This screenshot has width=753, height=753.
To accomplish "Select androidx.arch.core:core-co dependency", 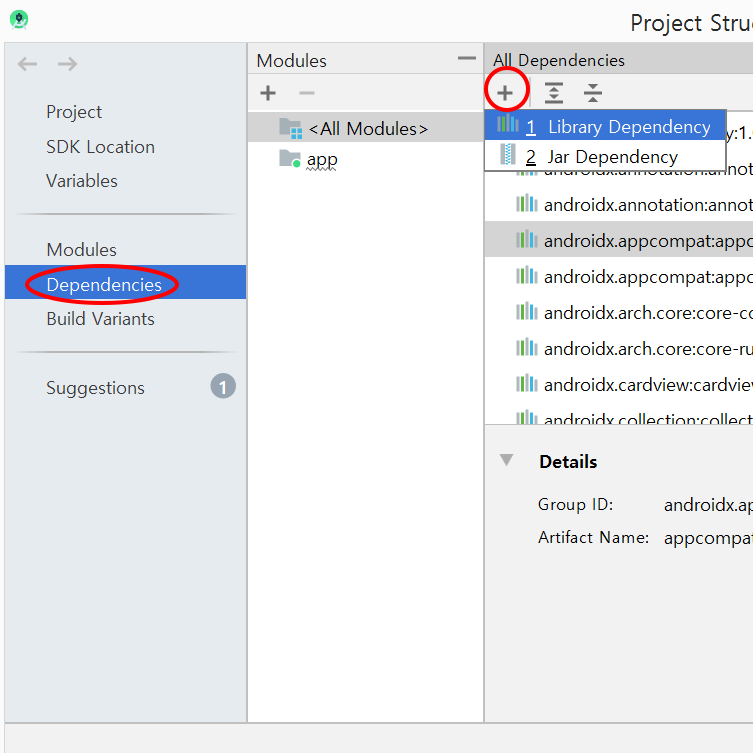I will click(619, 313).
